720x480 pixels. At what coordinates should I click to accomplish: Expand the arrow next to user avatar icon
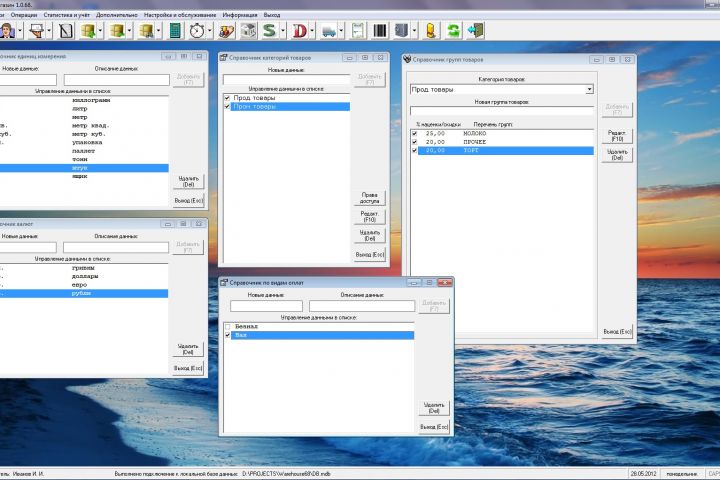pyautogui.click(x=20, y=31)
